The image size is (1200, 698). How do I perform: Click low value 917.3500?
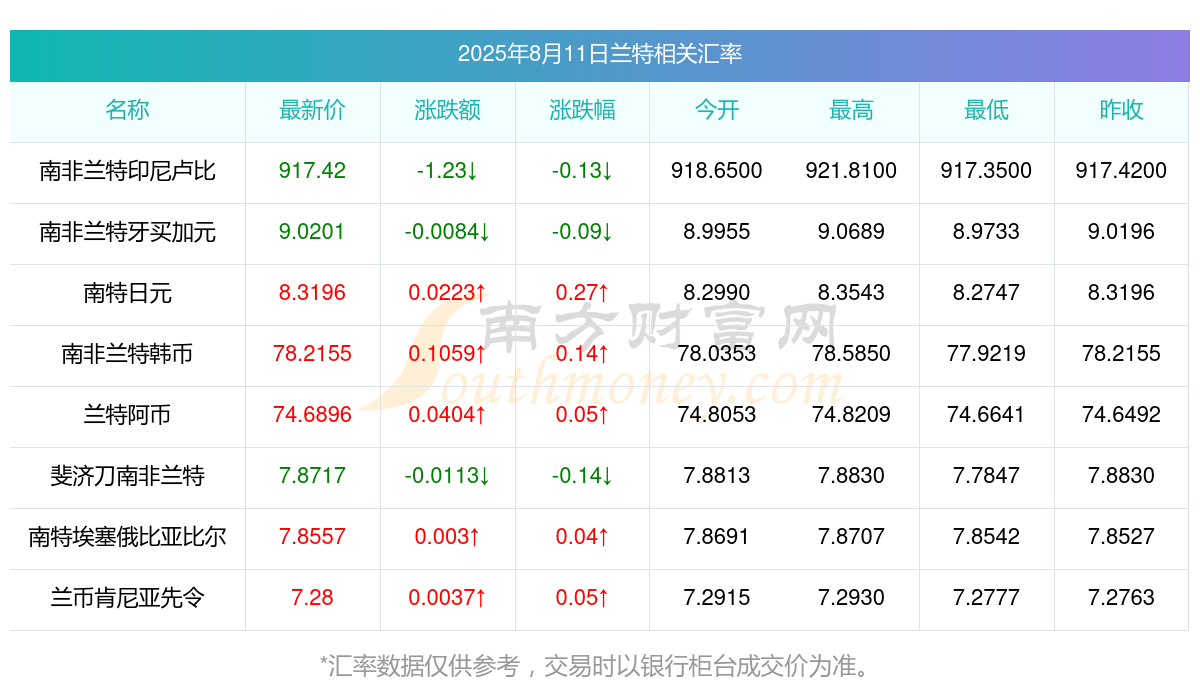(x=986, y=171)
